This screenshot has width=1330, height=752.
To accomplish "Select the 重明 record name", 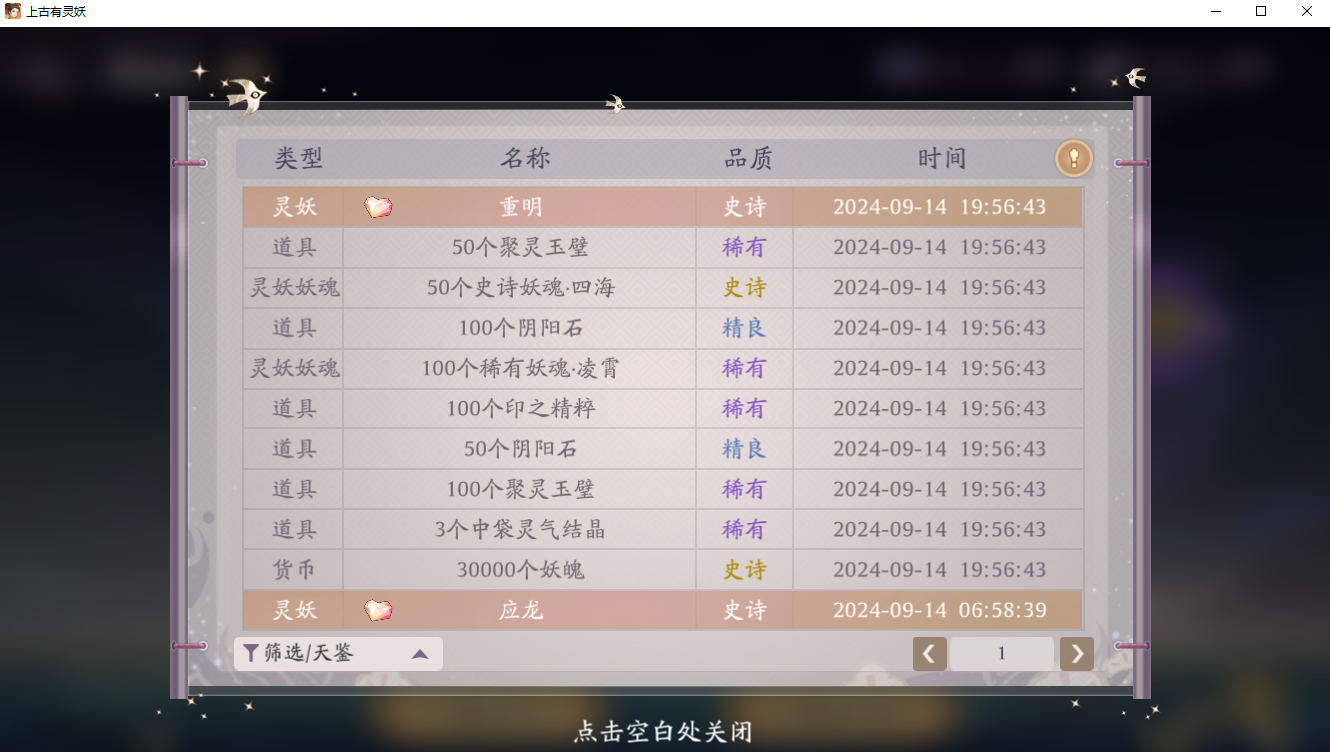I will [x=521, y=207].
